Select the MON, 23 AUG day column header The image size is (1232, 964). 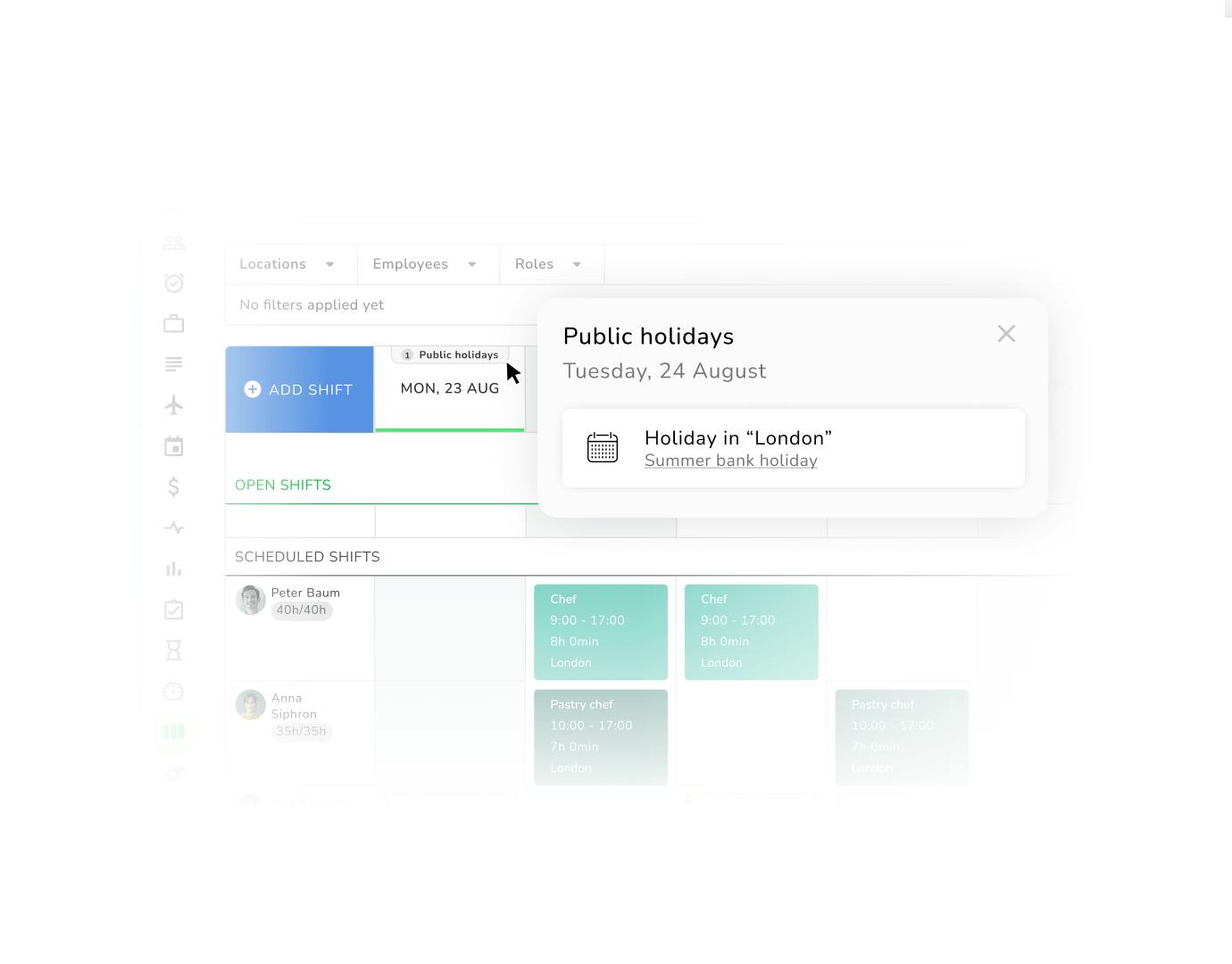click(x=450, y=388)
